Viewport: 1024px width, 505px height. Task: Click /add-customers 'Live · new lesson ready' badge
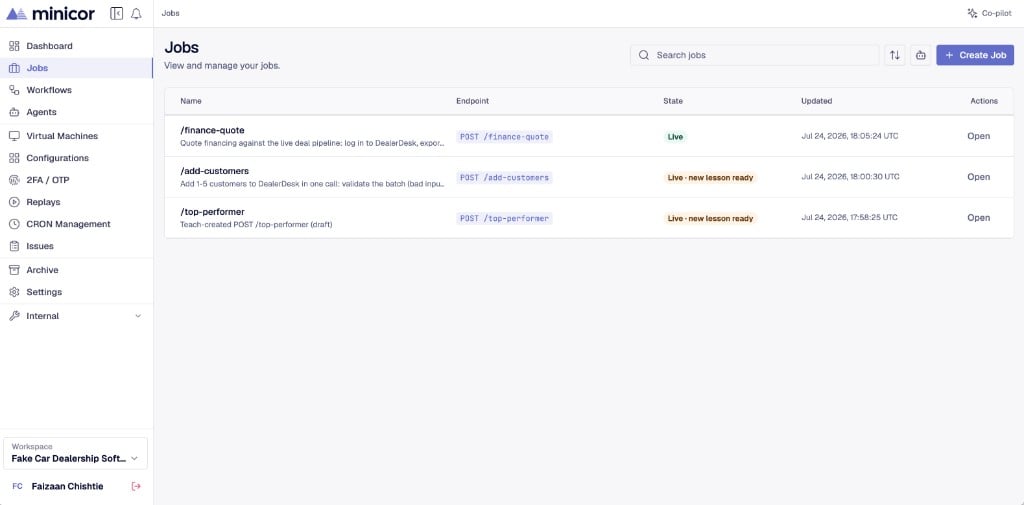[710, 178]
